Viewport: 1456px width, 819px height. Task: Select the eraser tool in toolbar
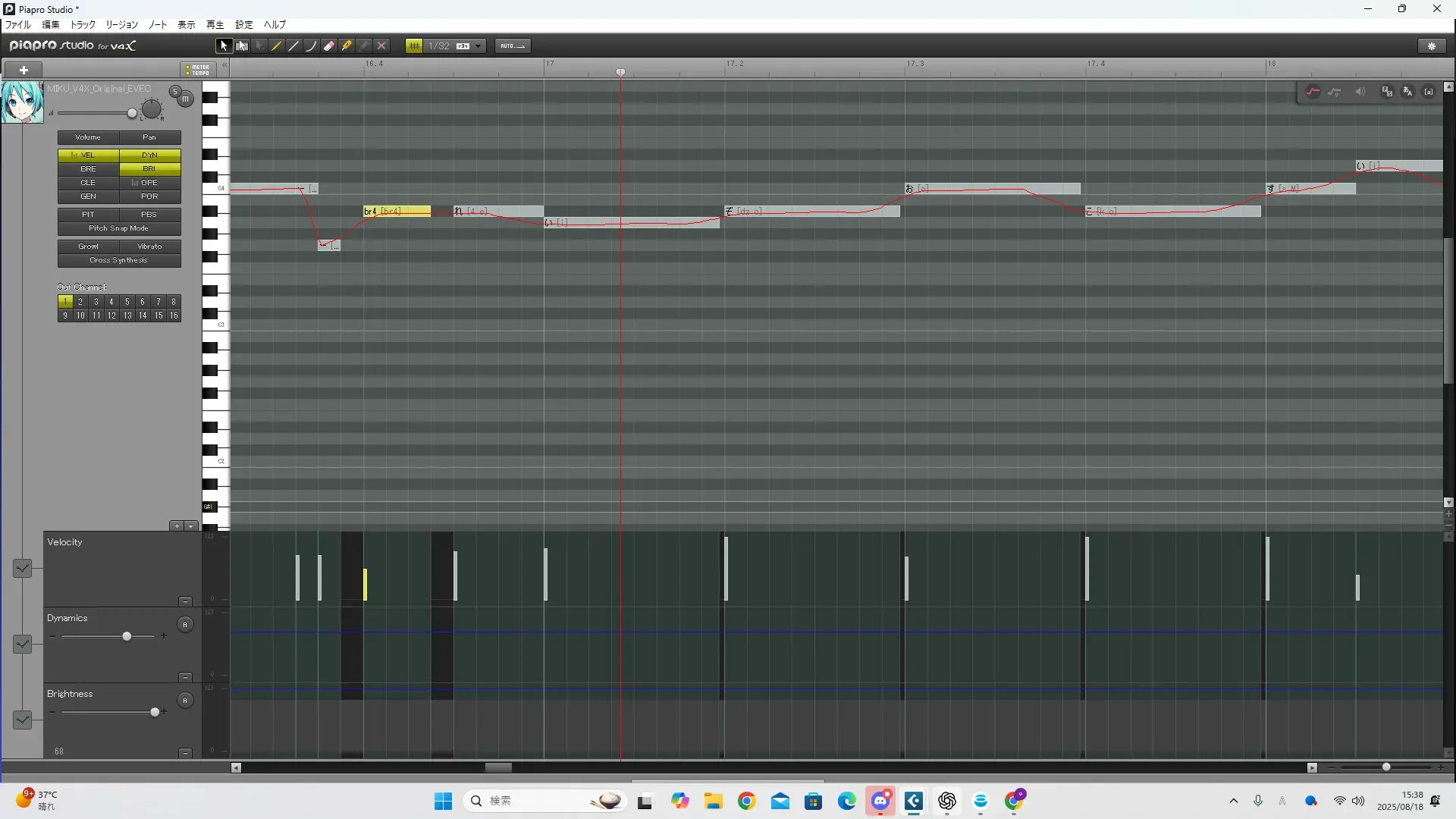(329, 46)
